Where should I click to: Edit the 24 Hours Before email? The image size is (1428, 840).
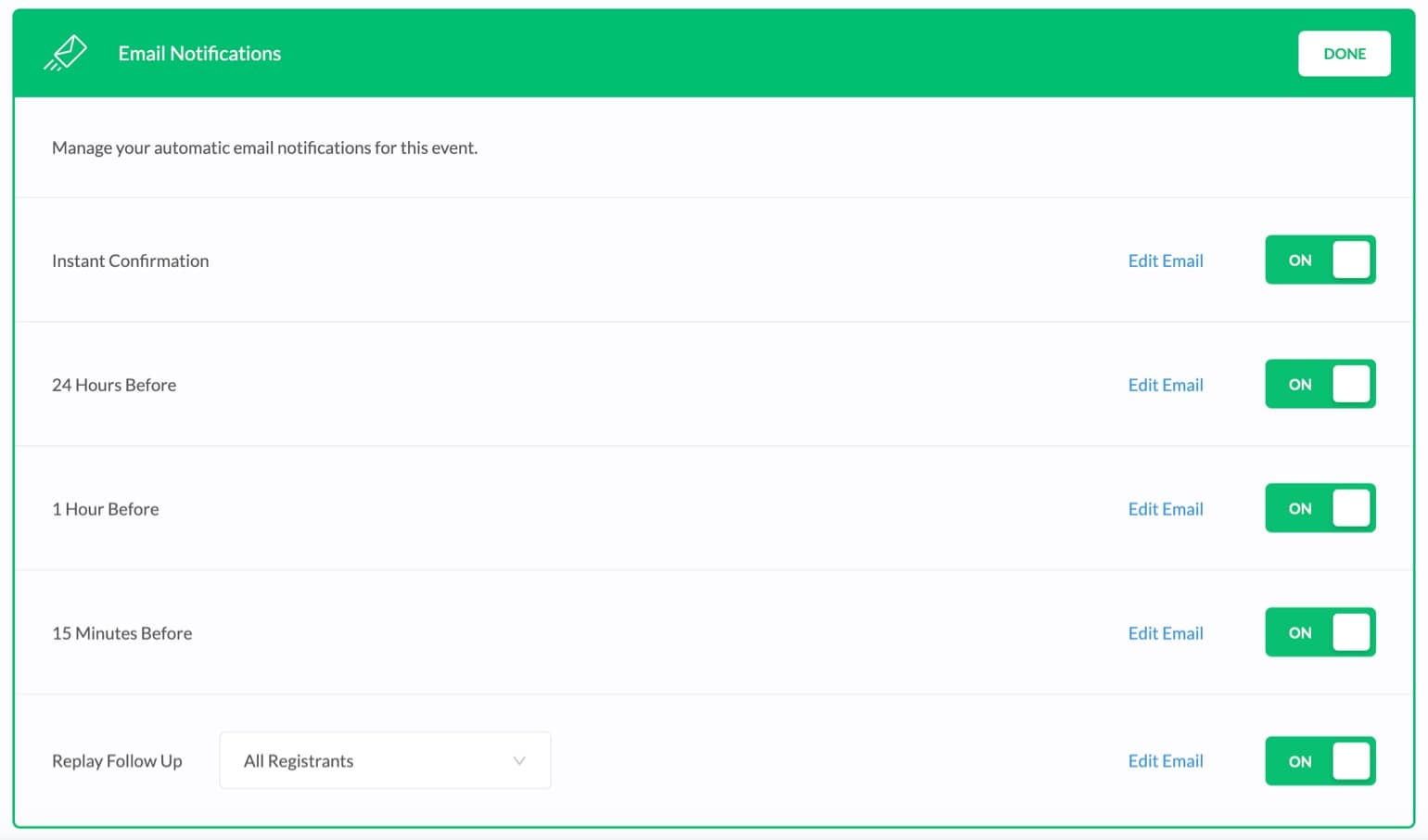[x=1166, y=385]
